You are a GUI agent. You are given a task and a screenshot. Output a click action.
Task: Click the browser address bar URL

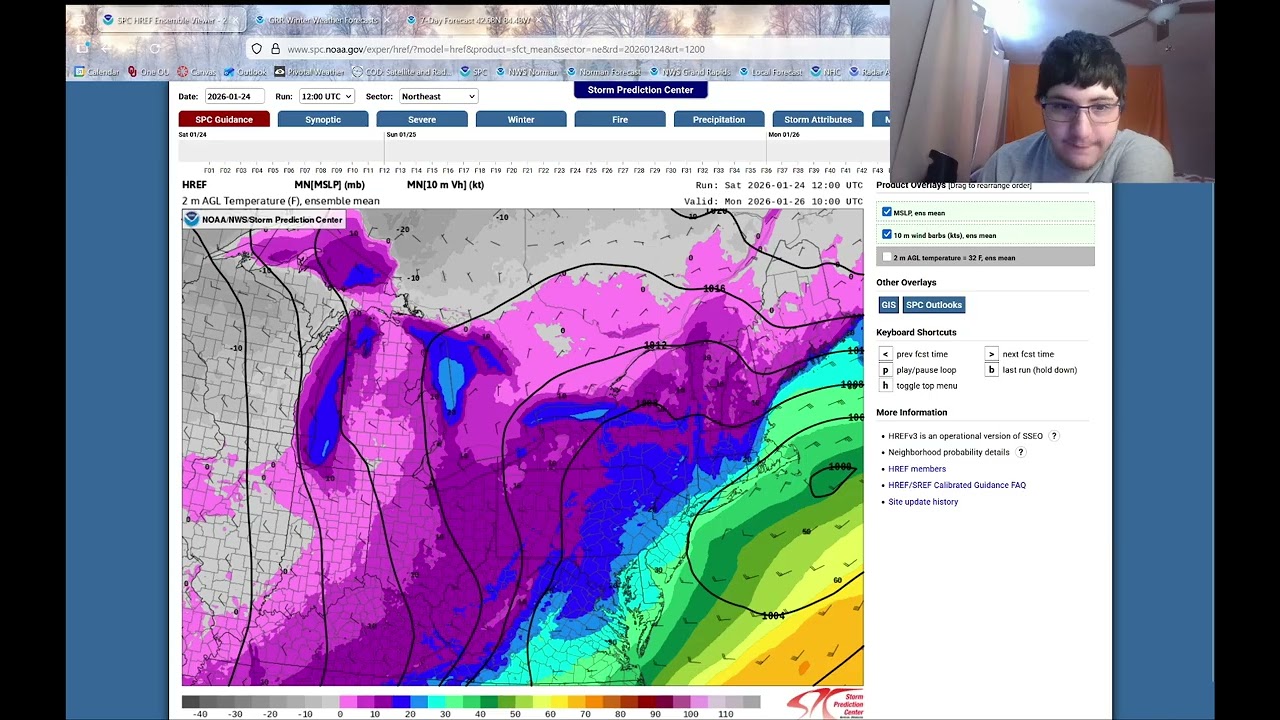pos(496,49)
